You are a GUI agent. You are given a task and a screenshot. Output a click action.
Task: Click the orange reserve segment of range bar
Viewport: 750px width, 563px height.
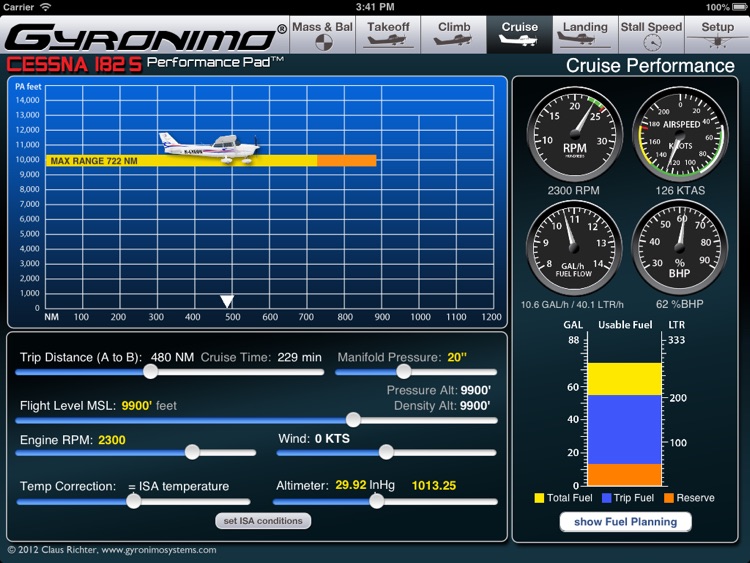(347, 161)
